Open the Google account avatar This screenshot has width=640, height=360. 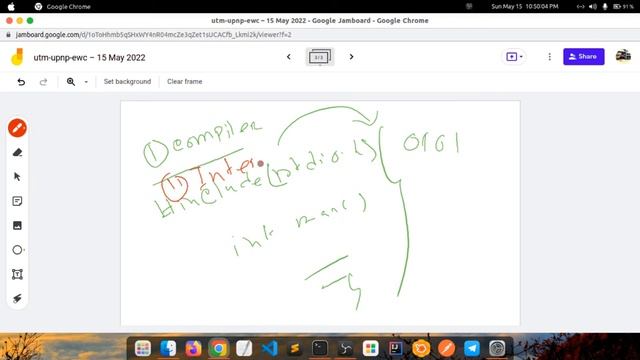(623, 56)
